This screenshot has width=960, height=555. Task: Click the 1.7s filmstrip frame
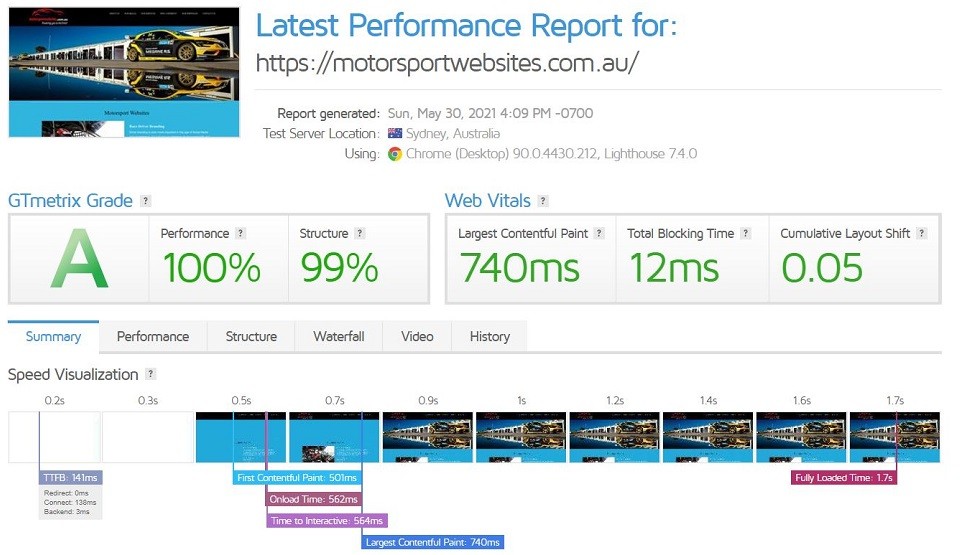(895, 437)
